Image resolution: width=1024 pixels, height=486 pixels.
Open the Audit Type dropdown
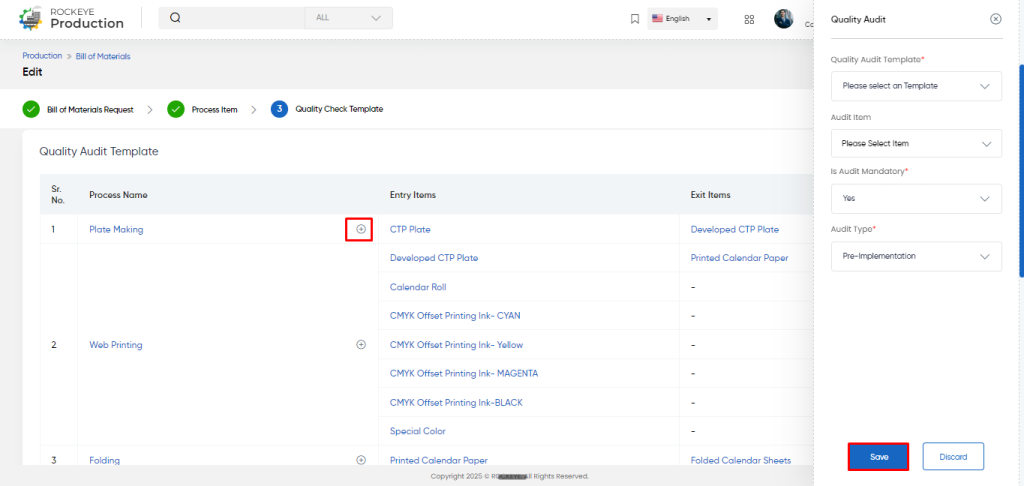(x=916, y=256)
